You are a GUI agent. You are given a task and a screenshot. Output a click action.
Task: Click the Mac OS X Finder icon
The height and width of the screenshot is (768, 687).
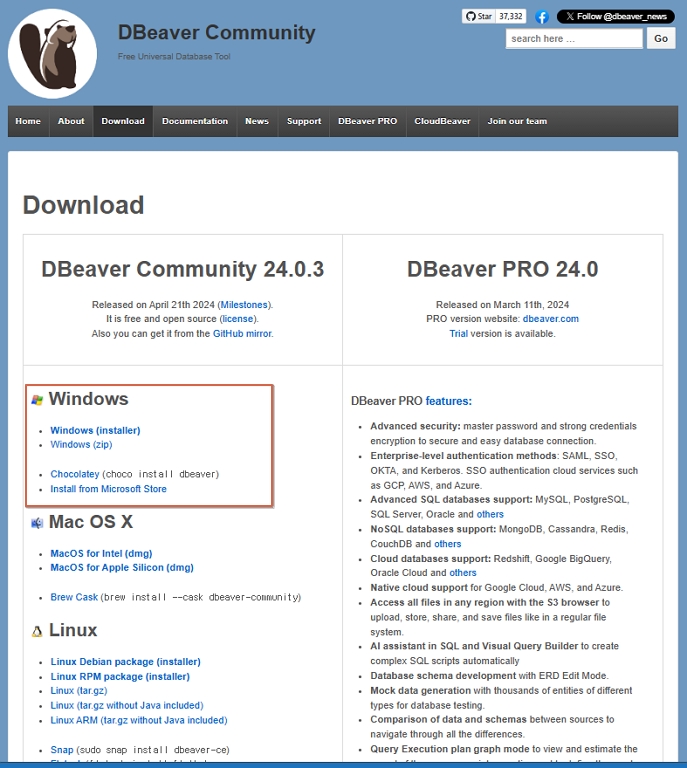(x=37, y=523)
